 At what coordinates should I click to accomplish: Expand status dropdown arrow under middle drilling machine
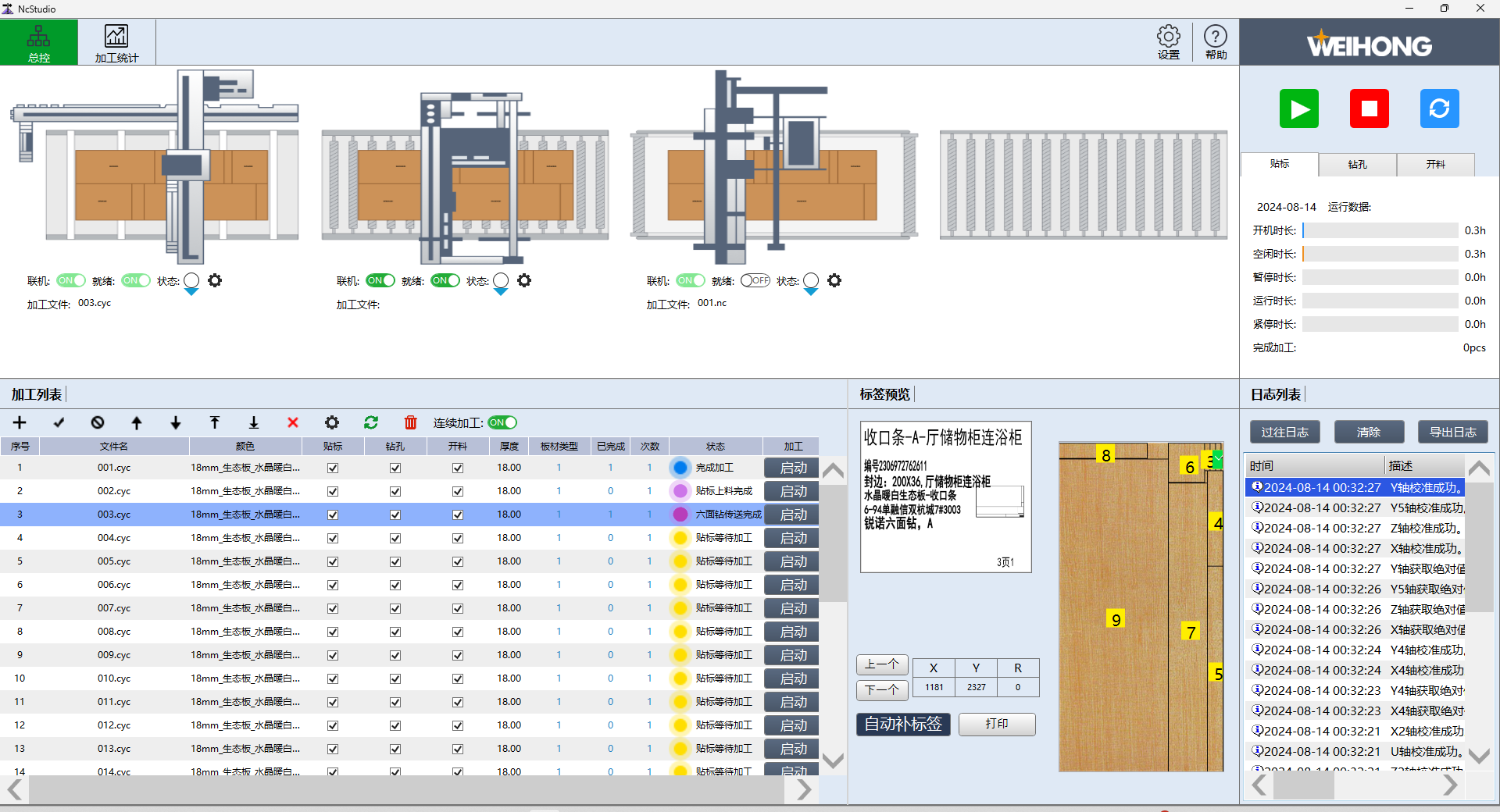click(501, 292)
